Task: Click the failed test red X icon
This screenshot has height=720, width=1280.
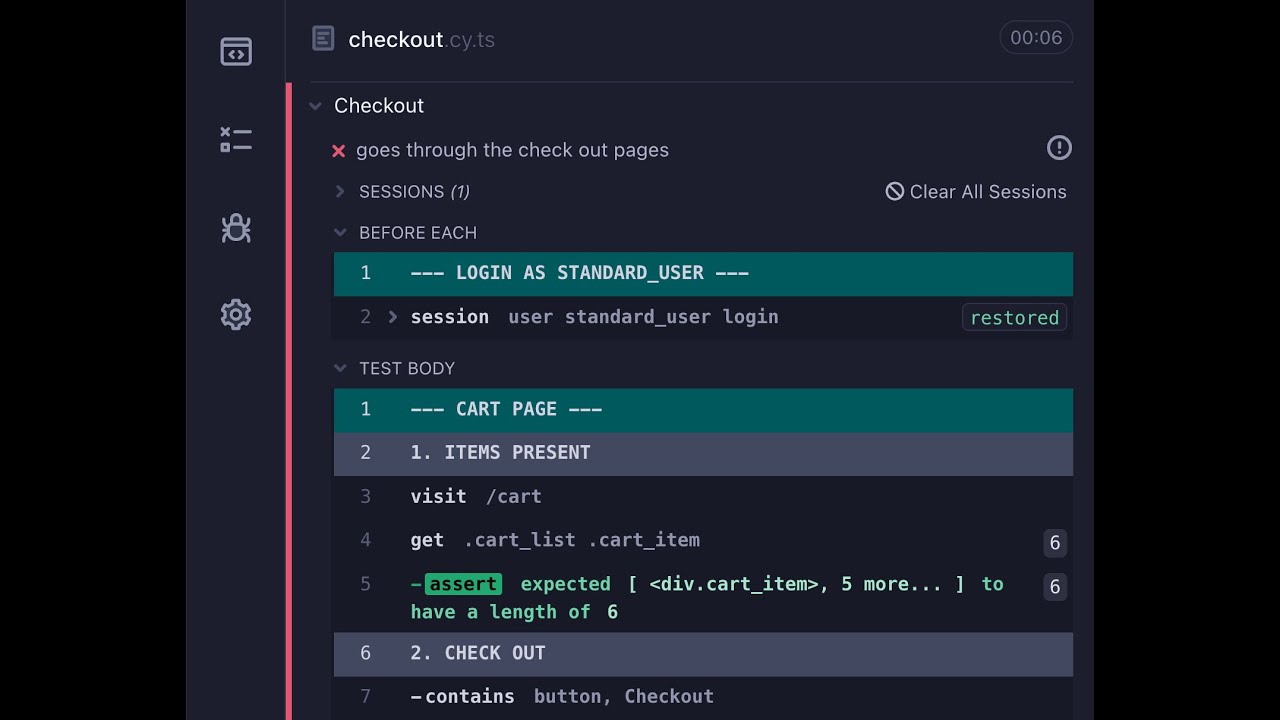Action: click(338, 151)
